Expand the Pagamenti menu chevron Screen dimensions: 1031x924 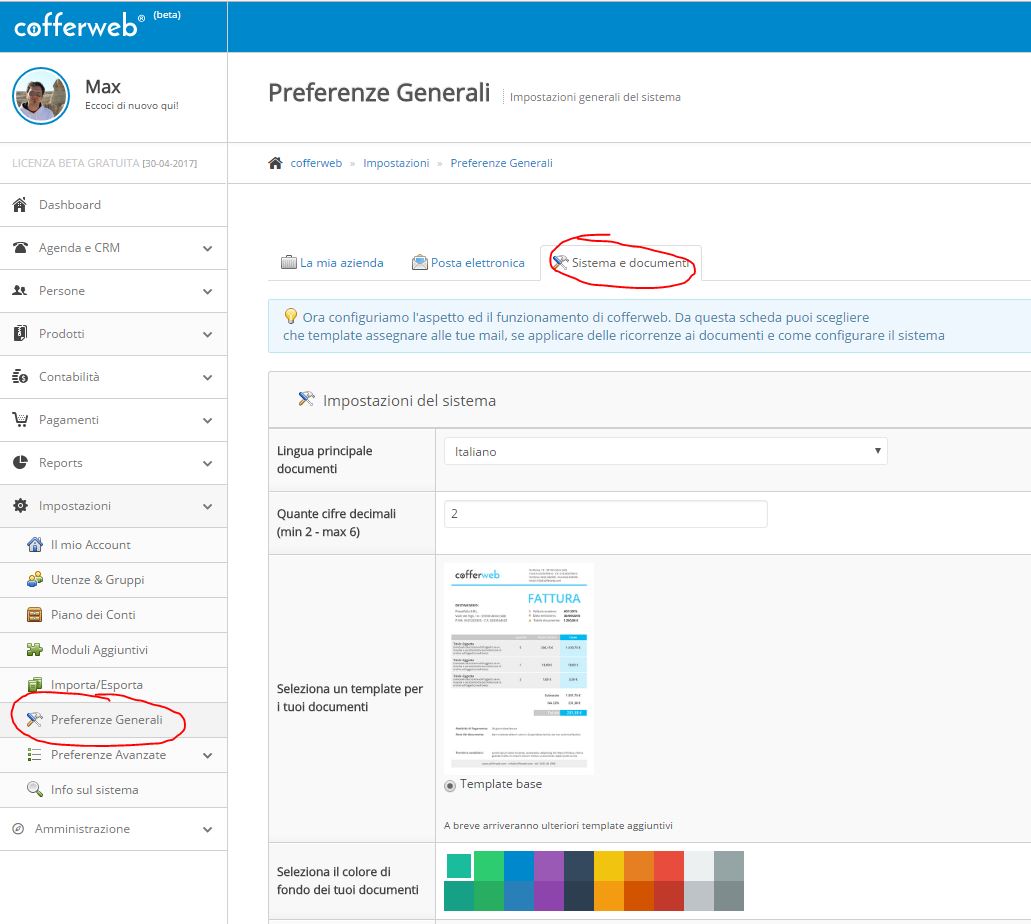(208, 420)
